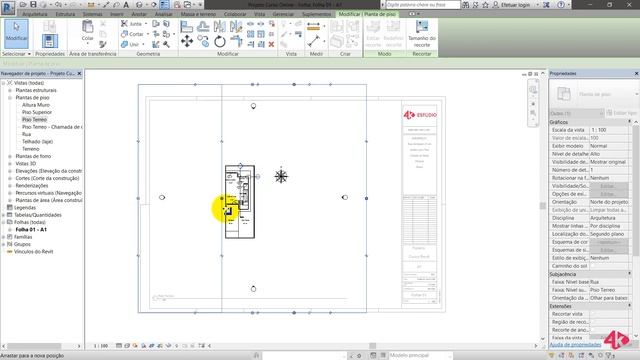
Task: Click the Junta cut geometry tool
Action: (x=131, y=24)
